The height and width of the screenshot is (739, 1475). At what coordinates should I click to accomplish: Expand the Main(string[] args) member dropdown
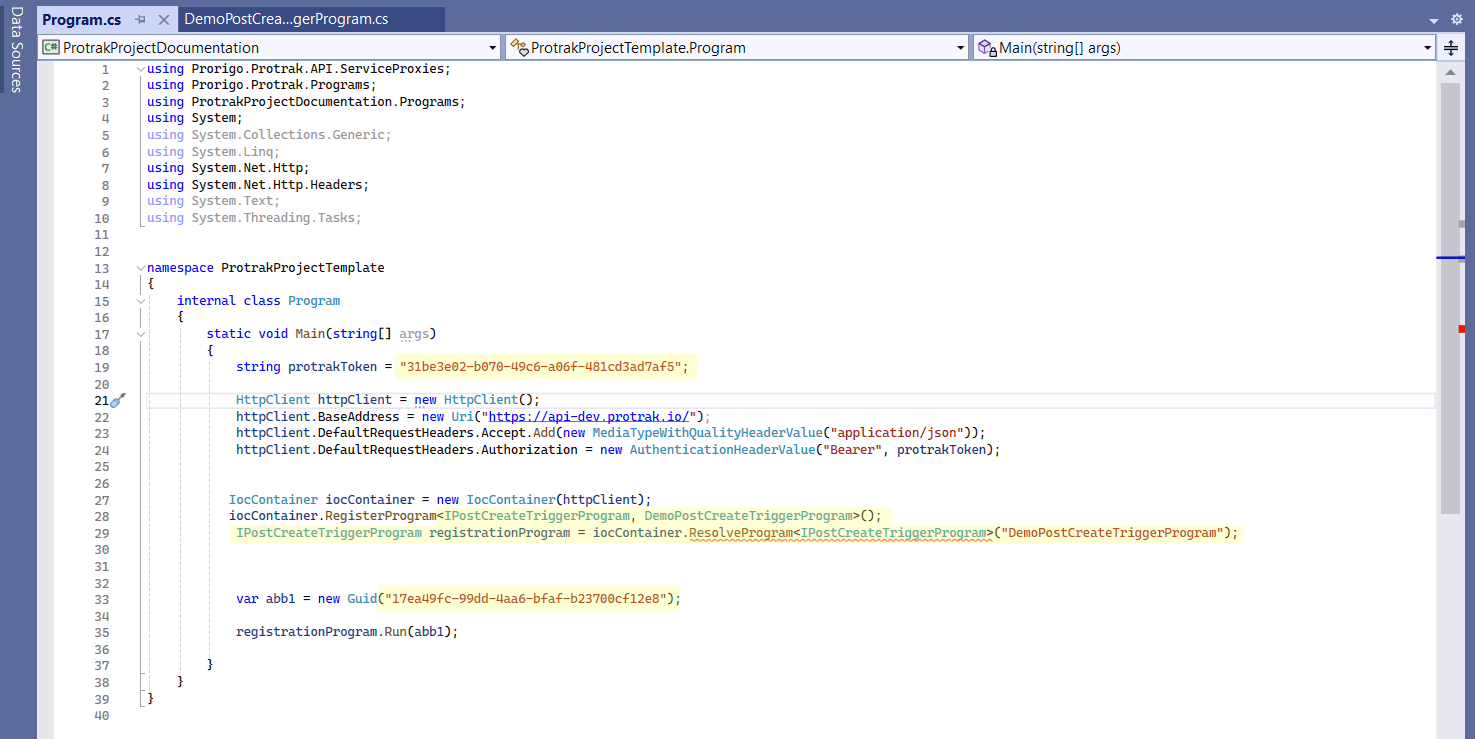[x=1427, y=48]
